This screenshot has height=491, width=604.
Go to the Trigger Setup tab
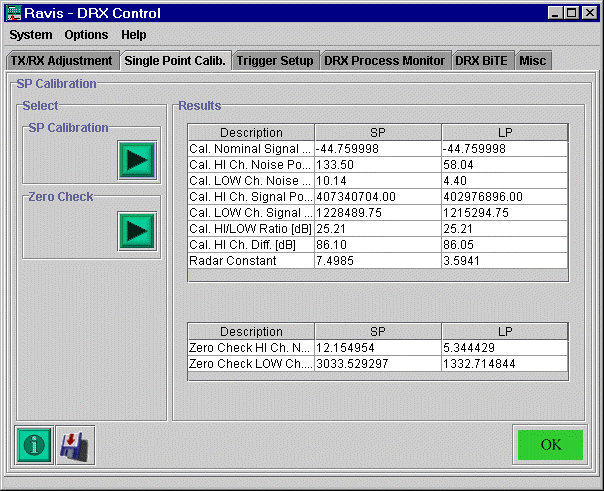tap(275, 61)
